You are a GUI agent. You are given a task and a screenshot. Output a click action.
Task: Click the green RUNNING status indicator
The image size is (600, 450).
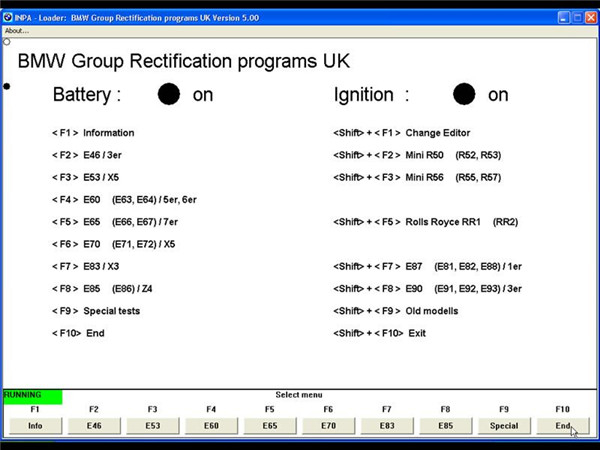[33, 397]
